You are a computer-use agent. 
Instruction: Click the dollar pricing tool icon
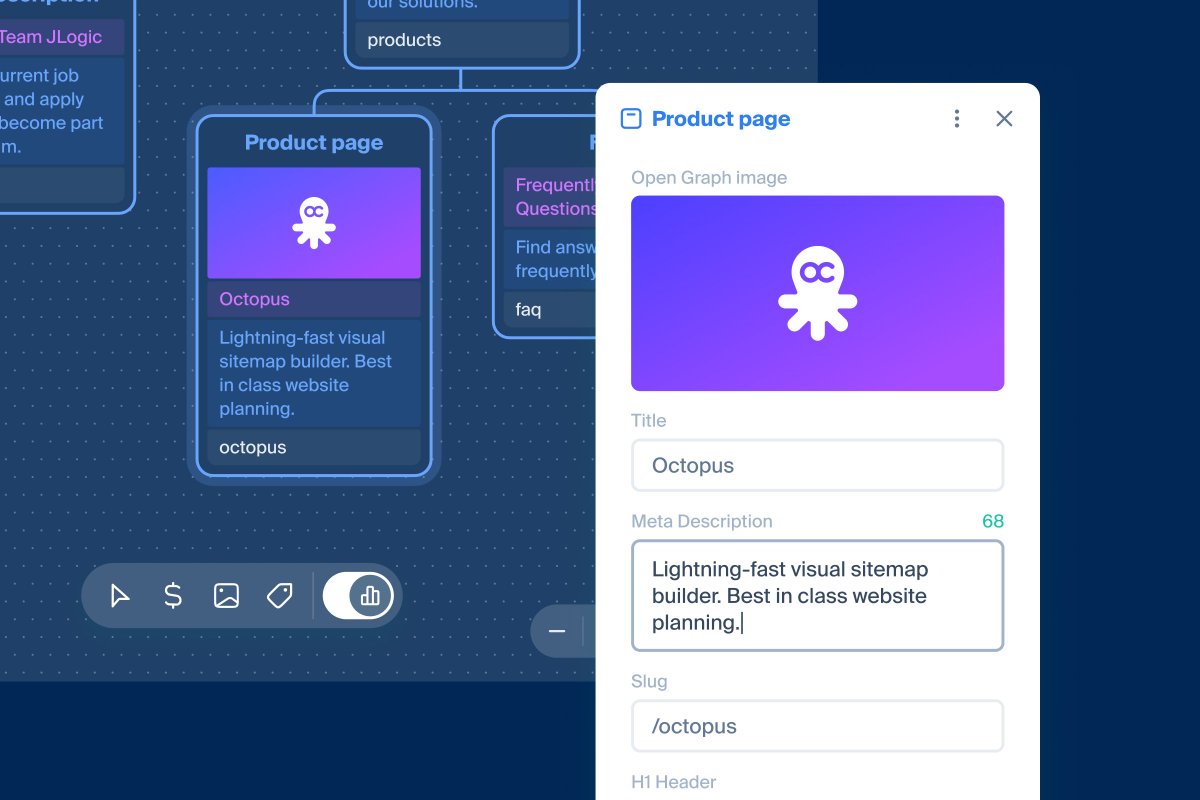(172, 595)
